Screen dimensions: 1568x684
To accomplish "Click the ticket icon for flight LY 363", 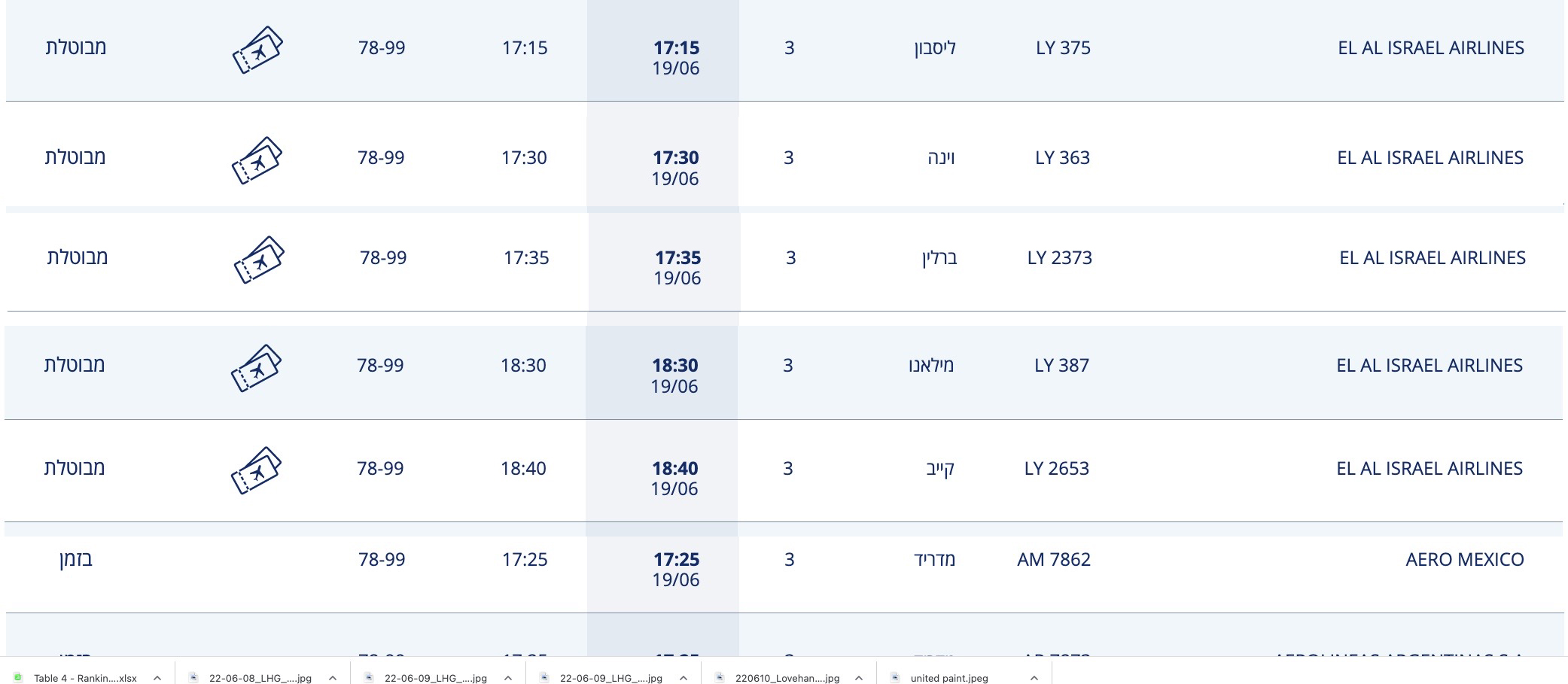I will coord(257,160).
